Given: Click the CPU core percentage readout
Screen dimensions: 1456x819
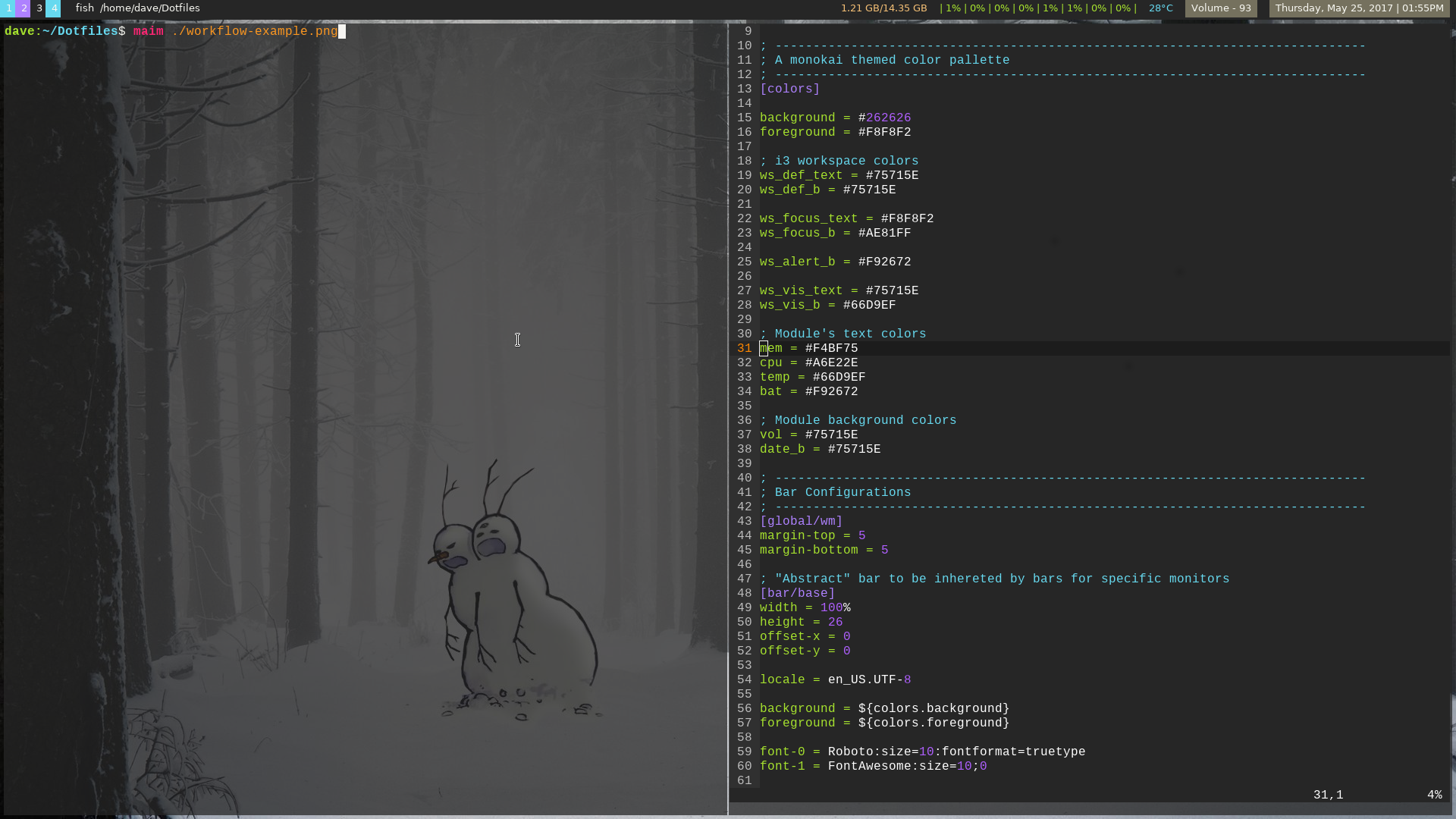Looking at the screenshot, I should [1037, 8].
